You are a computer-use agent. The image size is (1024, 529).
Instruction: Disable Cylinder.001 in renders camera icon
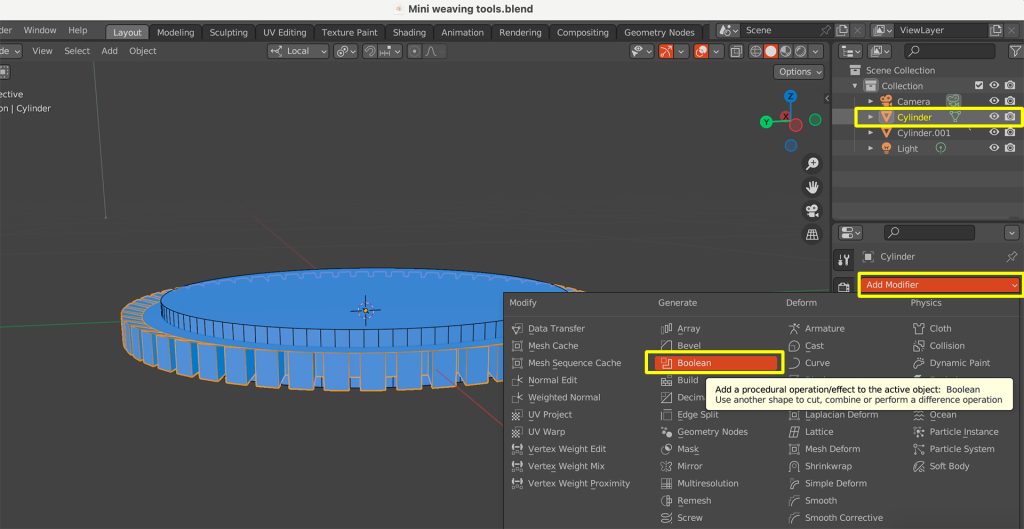click(x=1010, y=133)
